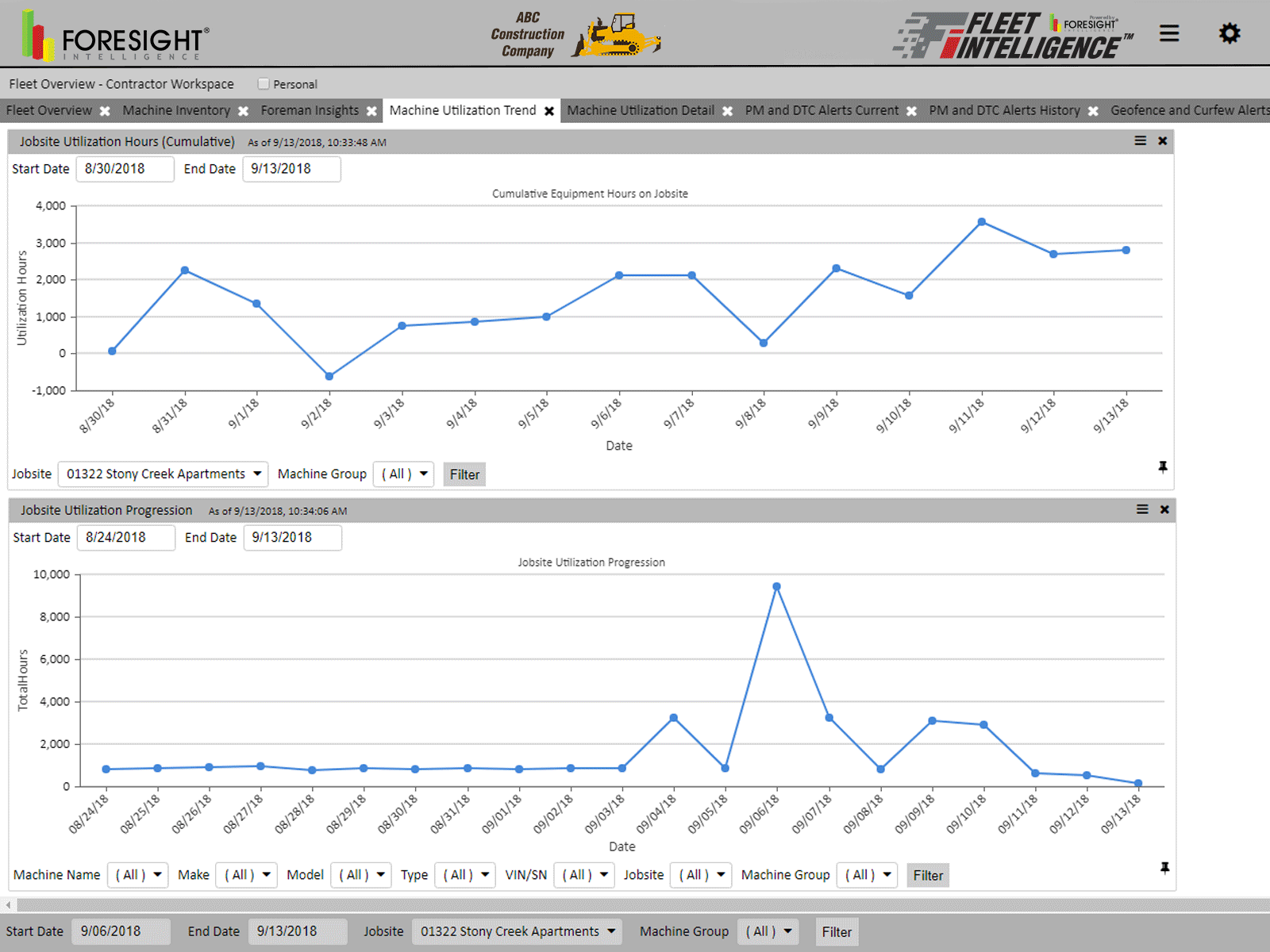Screen dimensions: 1270x952
Task: Close the PM and DTC Alerts Current tab
Action: point(911,111)
